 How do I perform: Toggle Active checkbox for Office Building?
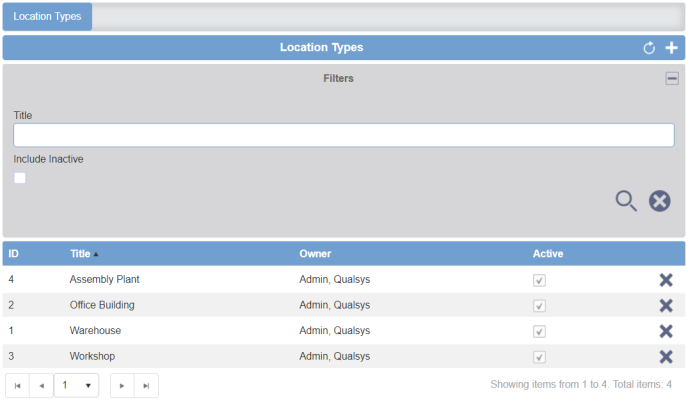[539, 306]
